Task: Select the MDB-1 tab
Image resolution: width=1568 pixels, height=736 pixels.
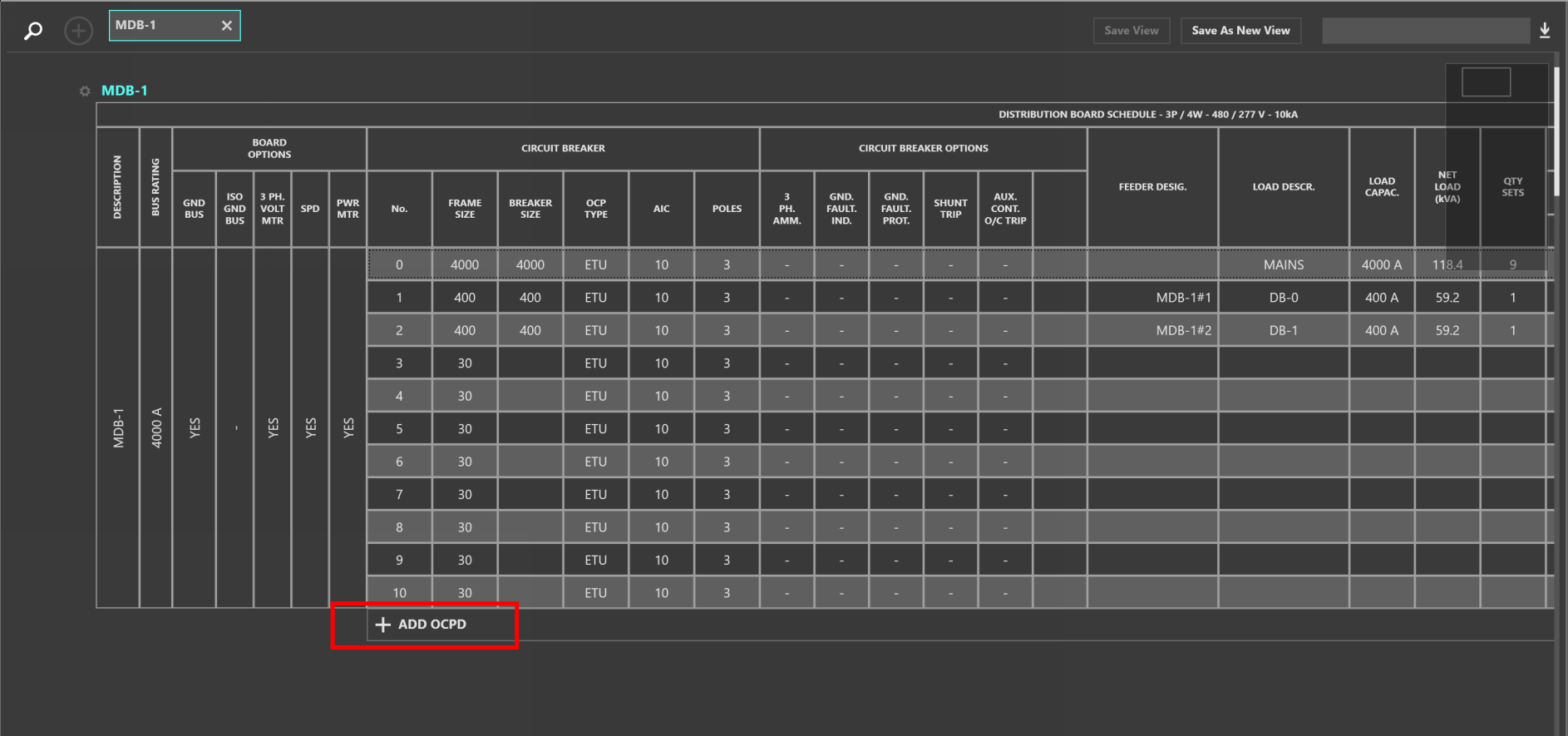Action: [158, 26]
